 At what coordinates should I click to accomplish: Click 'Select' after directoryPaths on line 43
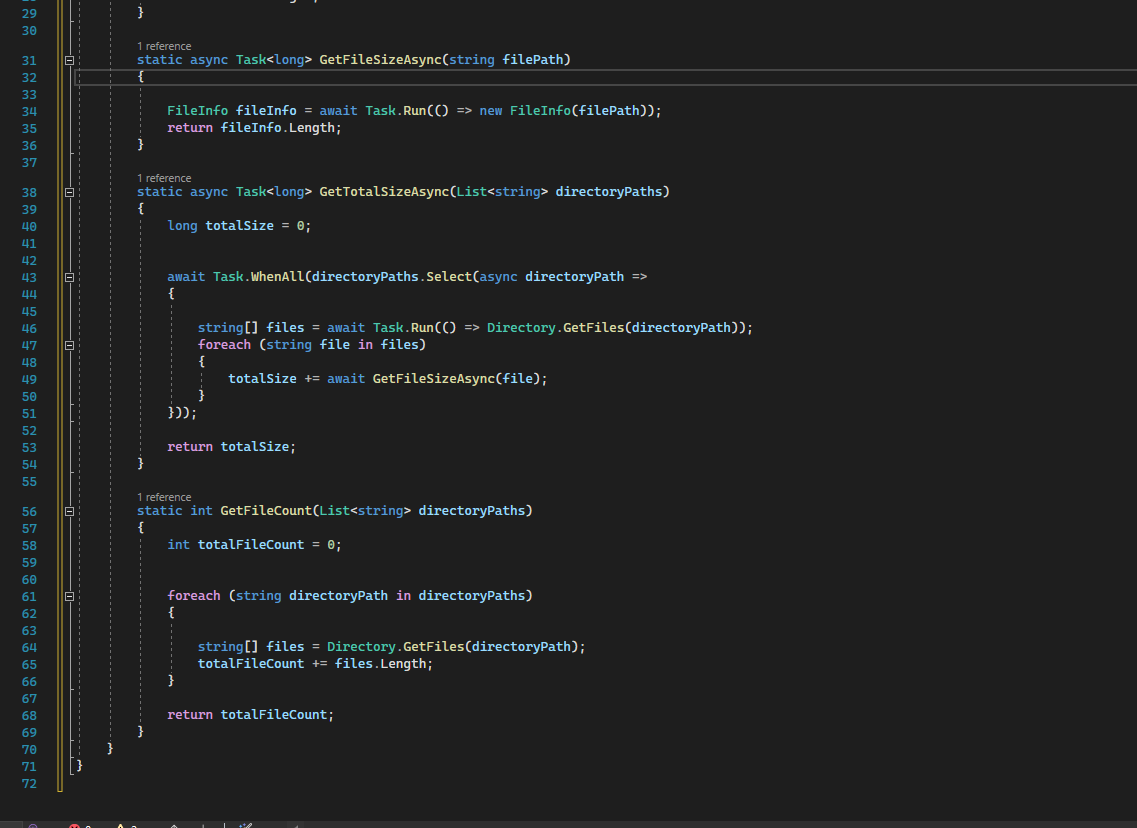click(449, 276)
